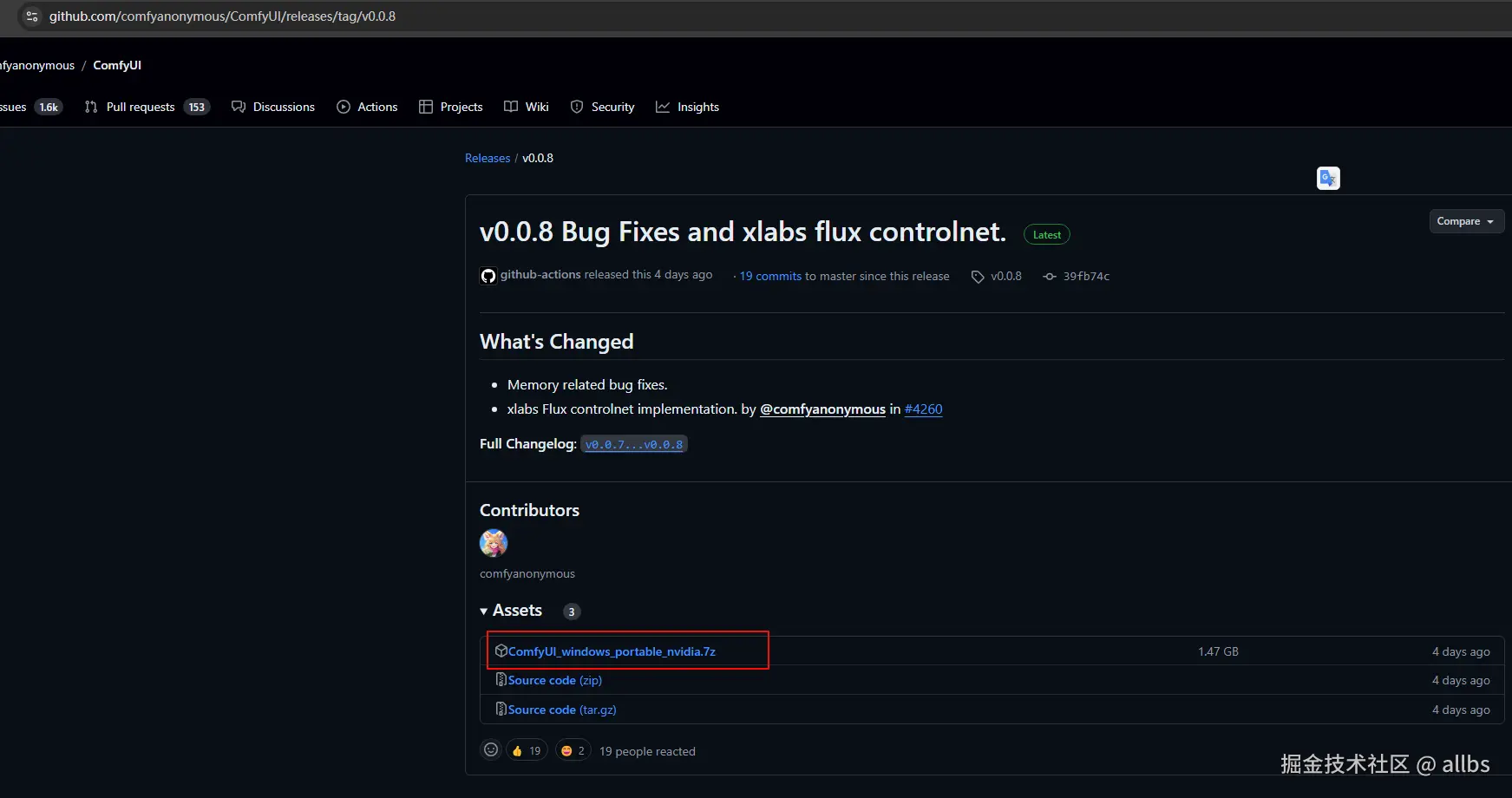Open the Insights tab
The image size is (1512, 798).
point(688,107)
